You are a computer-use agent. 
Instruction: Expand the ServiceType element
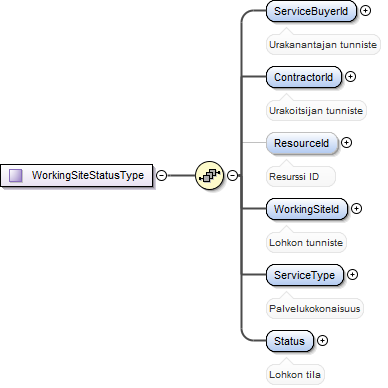click(352, 275)
